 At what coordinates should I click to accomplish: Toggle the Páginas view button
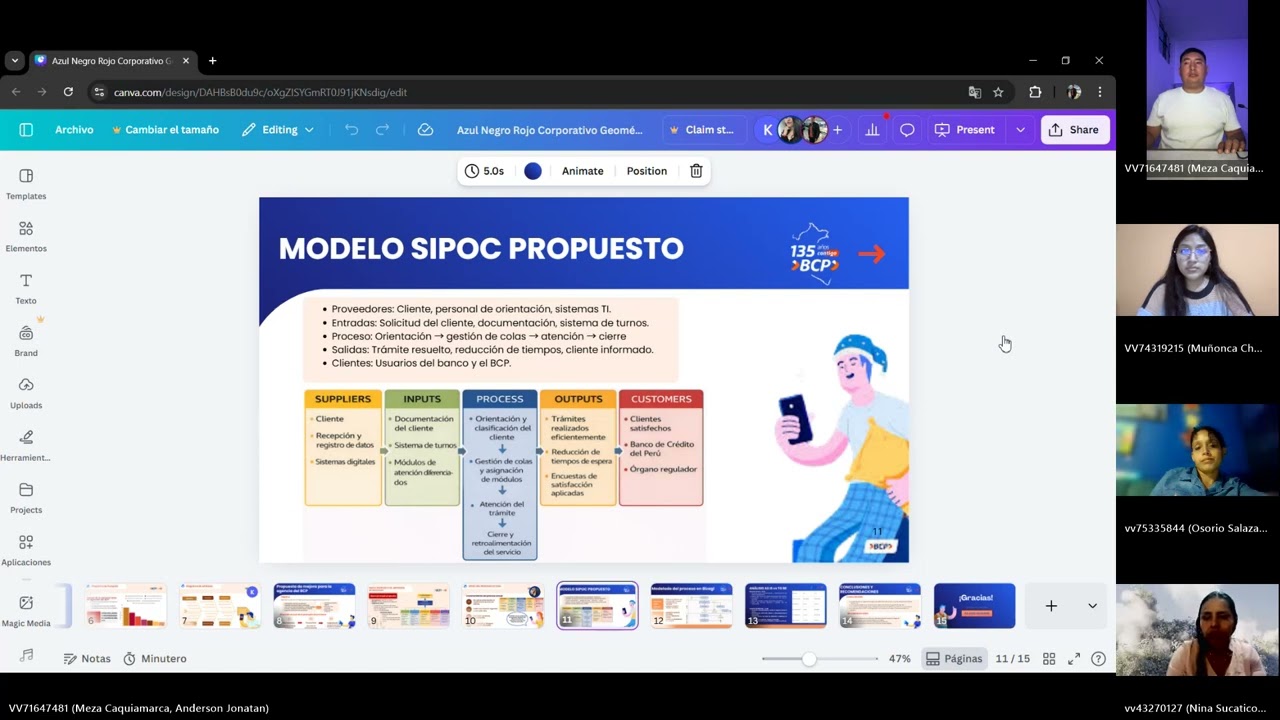click(954, 659)
